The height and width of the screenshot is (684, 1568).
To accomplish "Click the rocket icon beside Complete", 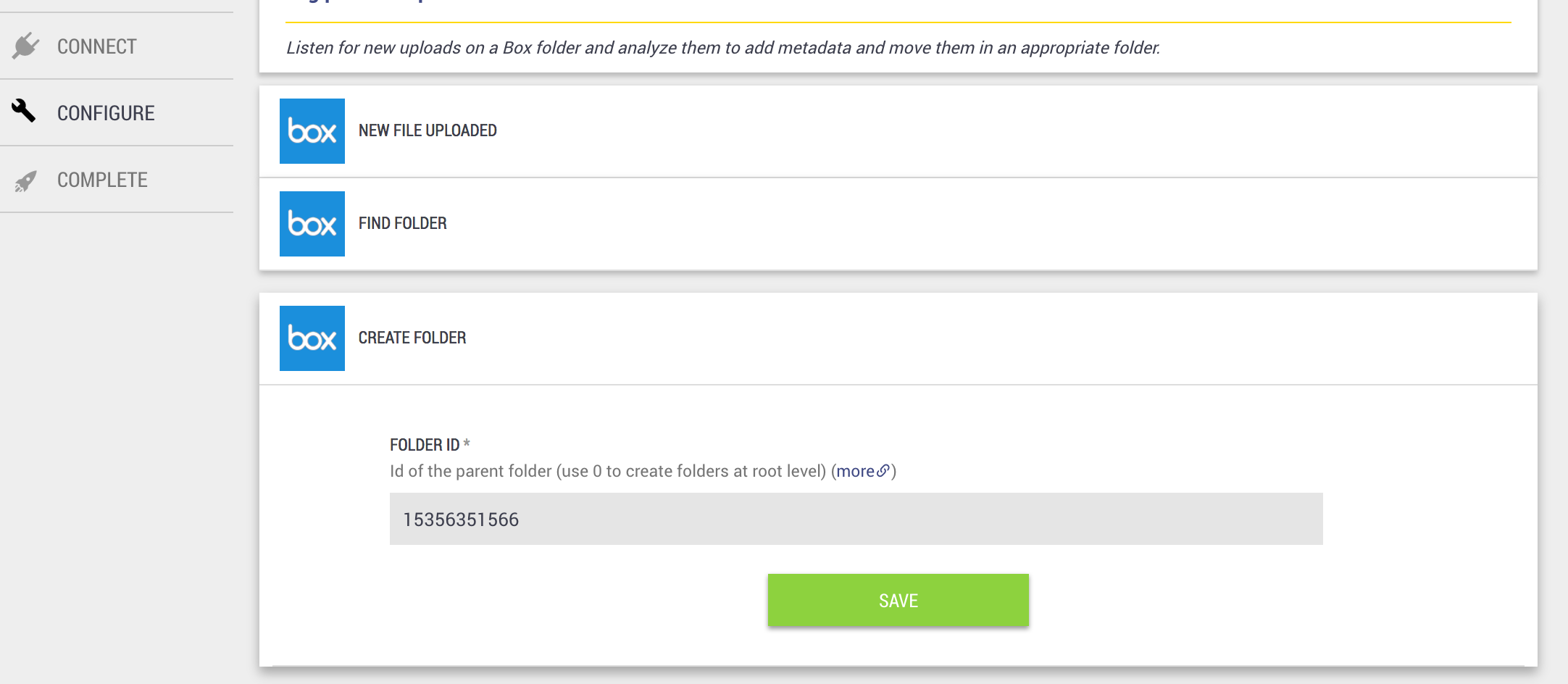I will (x=25, y=181).
